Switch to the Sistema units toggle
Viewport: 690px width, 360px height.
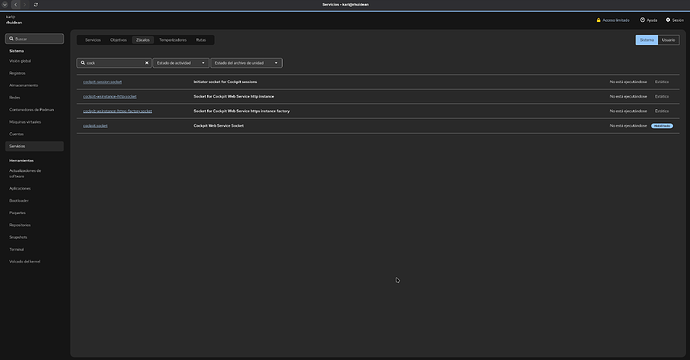[x=646, y=40]
